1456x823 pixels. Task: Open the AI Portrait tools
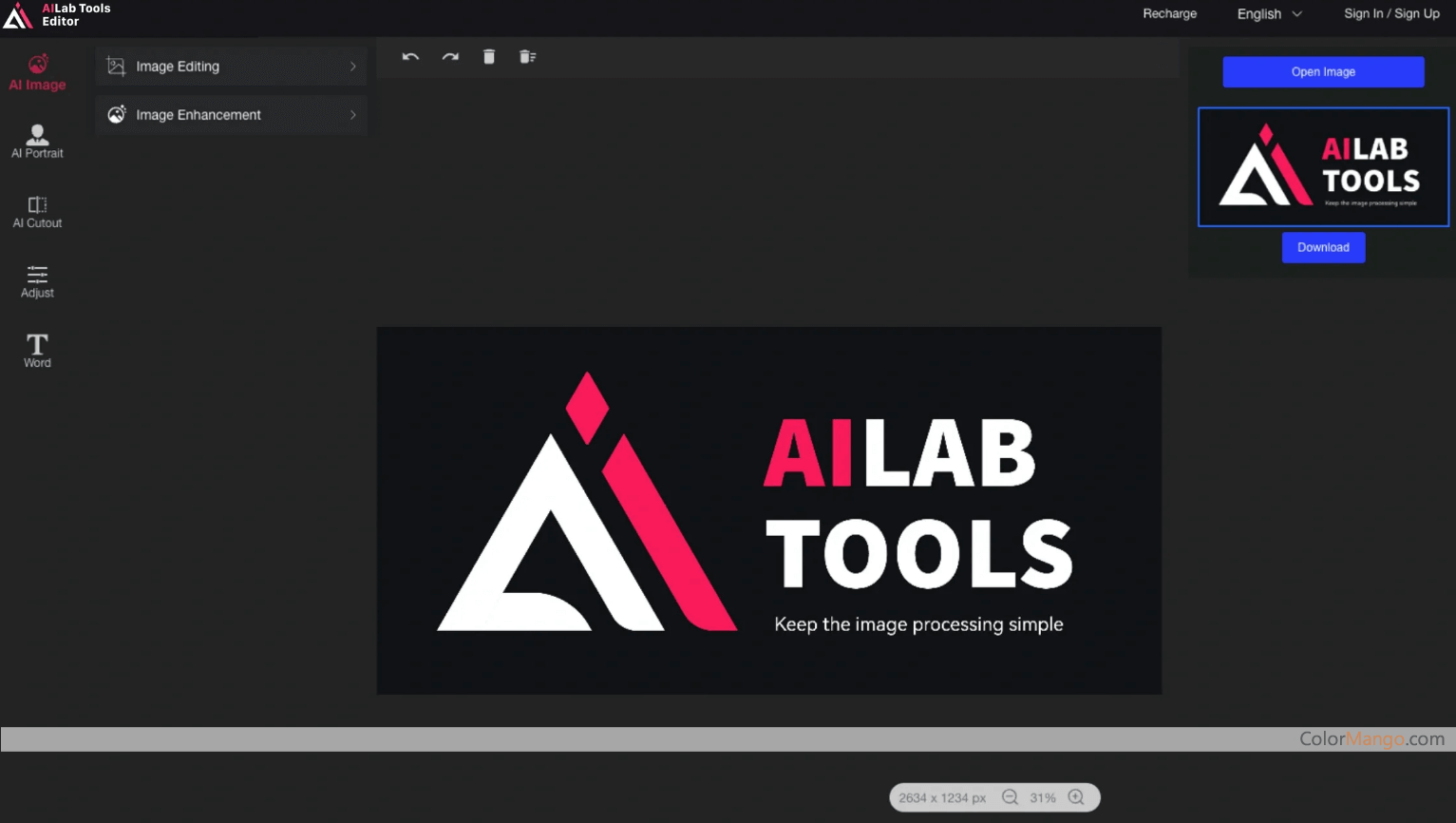pos(37,141)
